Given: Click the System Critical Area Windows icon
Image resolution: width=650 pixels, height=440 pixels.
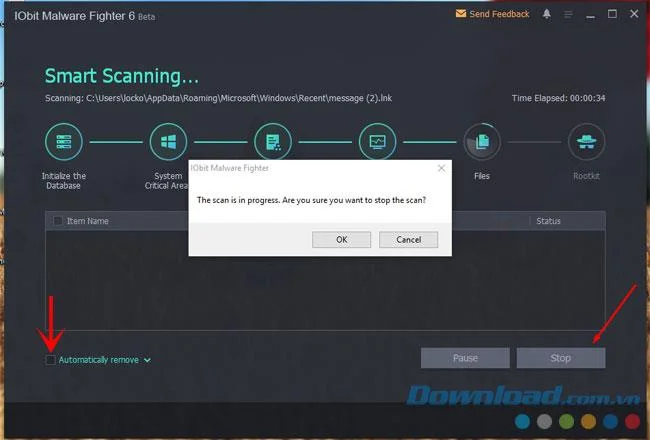Looking at the screenshot, I should [x=168, y=142].
